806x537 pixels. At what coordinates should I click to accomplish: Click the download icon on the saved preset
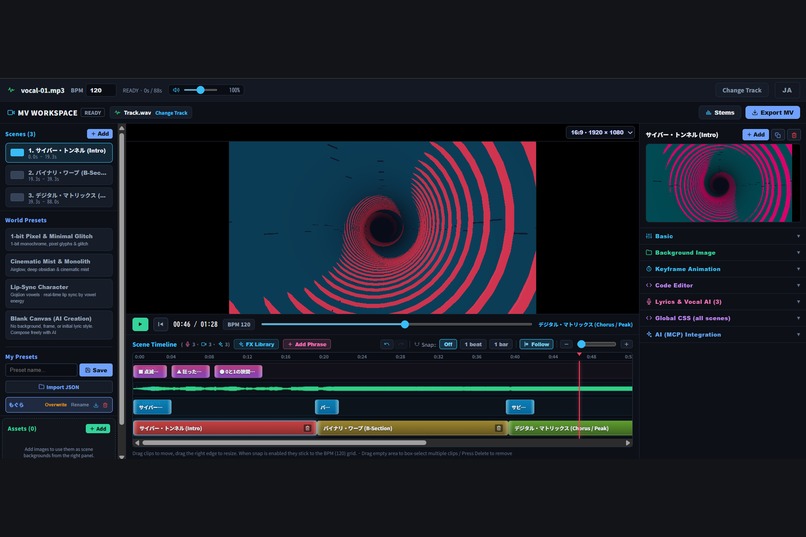pyautogui.click(x=96, y=405)
